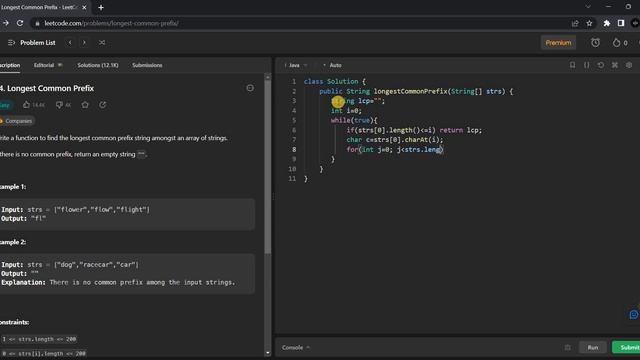Expand the Console panel
The height and width of the screenshot is (360, 640).
(296, 347)
